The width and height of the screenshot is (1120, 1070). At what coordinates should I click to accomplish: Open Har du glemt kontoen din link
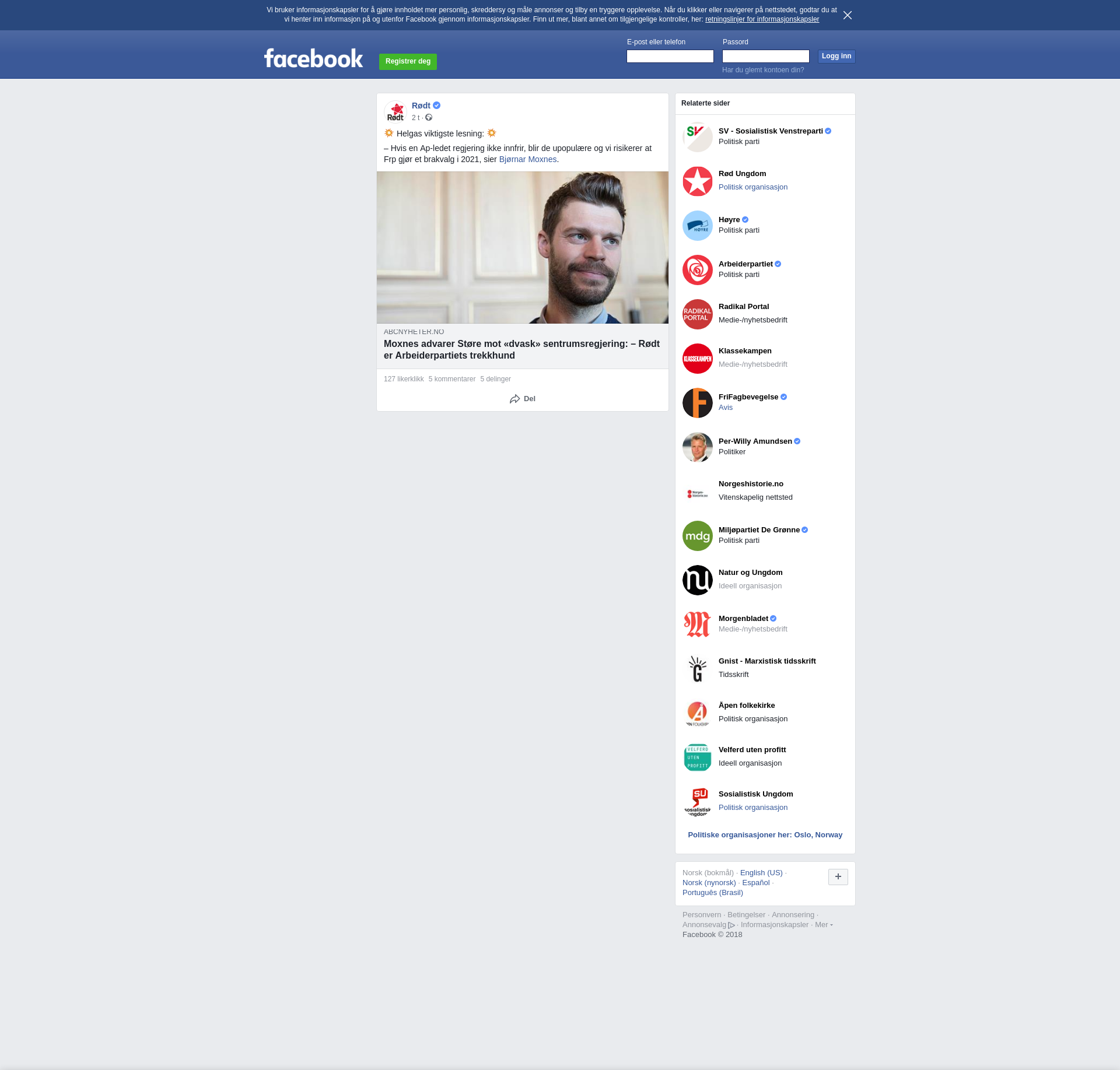coord(763,70)
